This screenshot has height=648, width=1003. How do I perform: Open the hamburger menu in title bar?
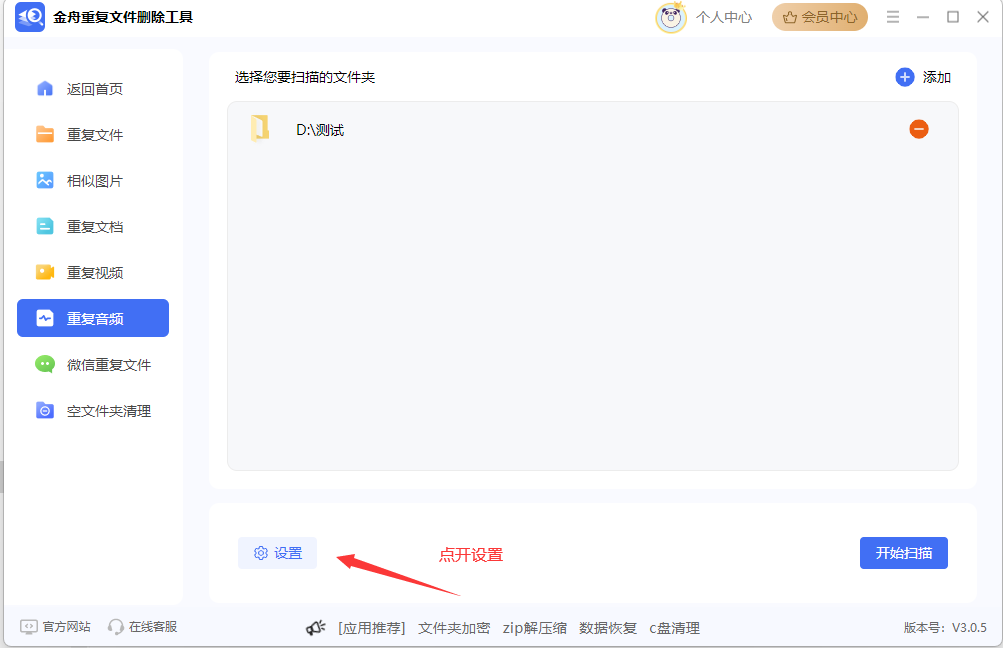pos(893,17)
